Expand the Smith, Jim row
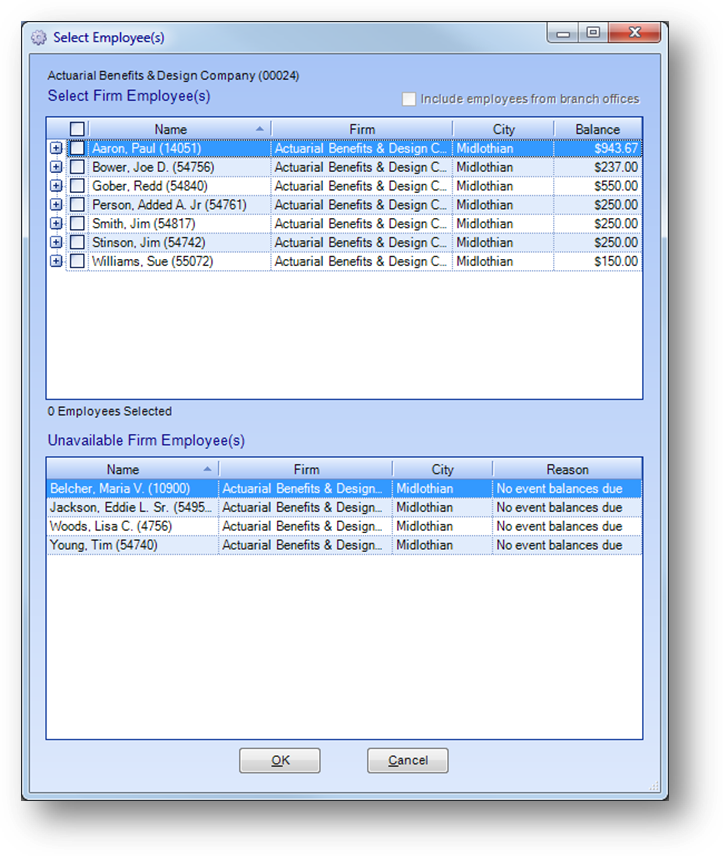This screenshot has height=856, width=723. (x=56, y=223)
